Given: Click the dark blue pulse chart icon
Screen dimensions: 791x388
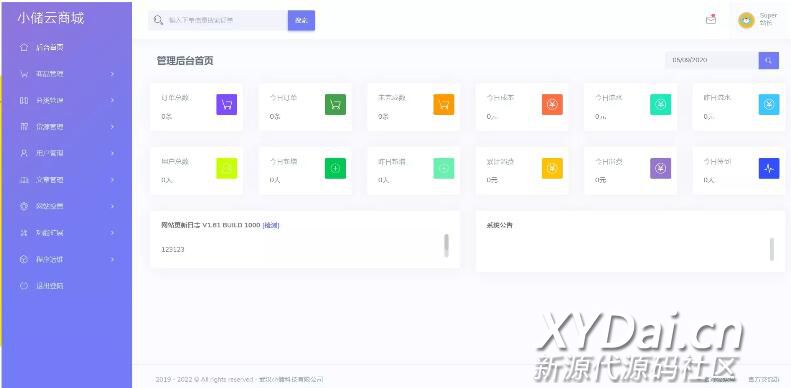Looking at the screenshot, I should (x=768, y=169).
